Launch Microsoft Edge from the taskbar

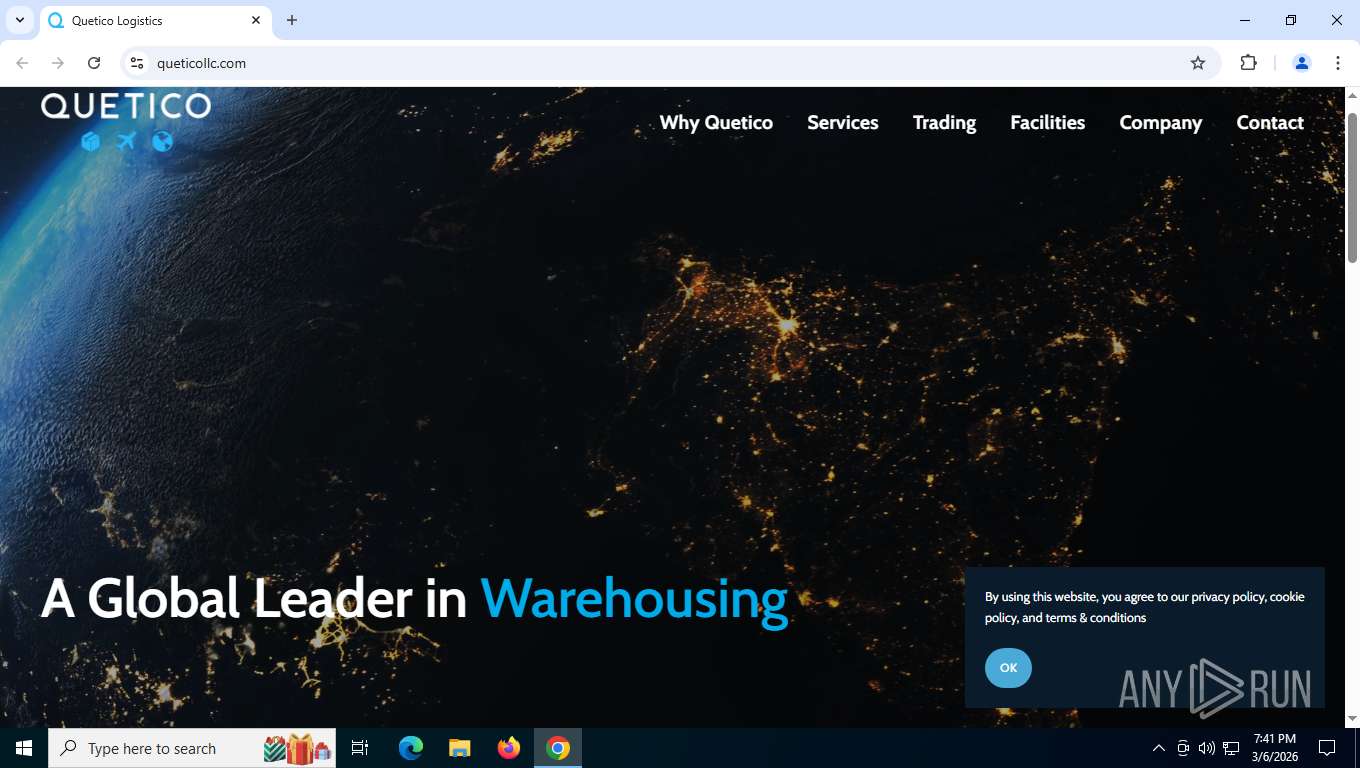coord(410,748)
